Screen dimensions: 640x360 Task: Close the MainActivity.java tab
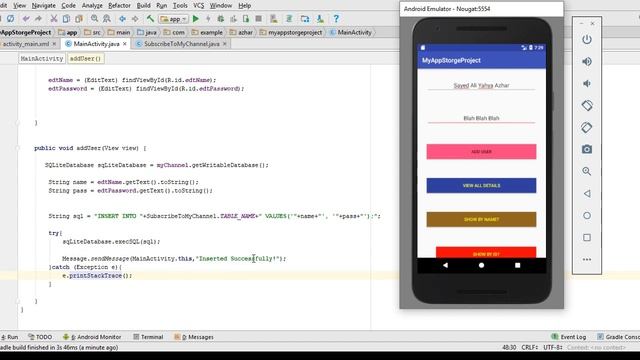[125, 44]
